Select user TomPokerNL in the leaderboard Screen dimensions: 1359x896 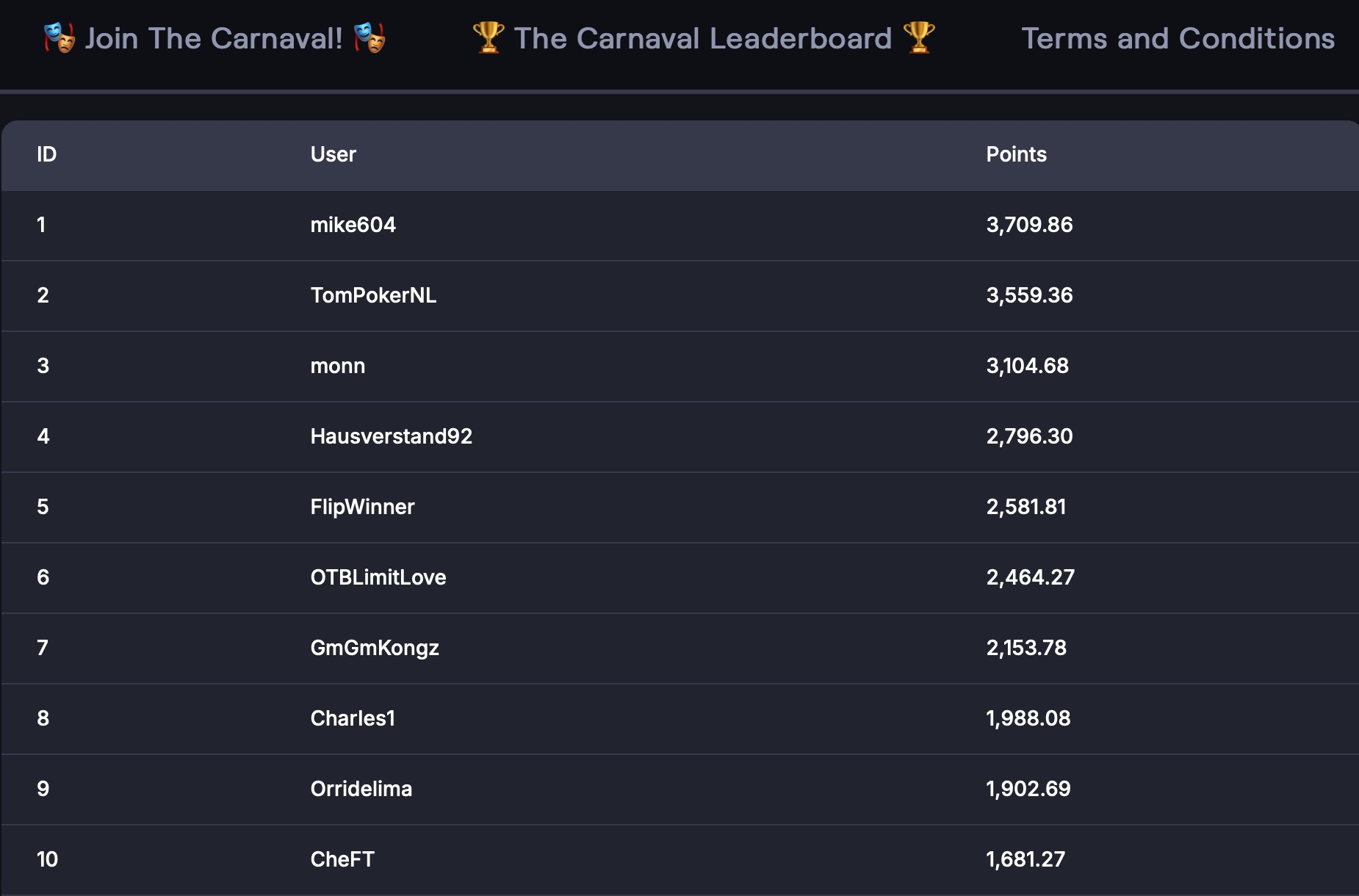coord(373,295)
